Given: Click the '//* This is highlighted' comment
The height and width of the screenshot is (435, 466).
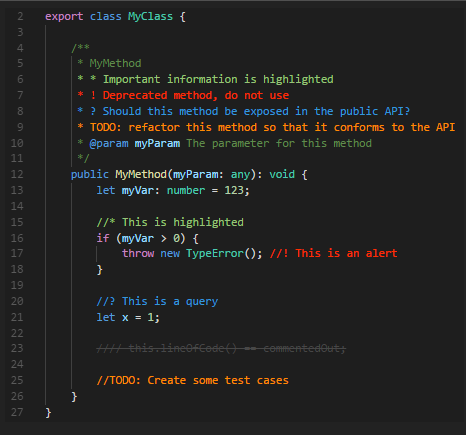Looking at the screenshot, I should tap(170, 222).
